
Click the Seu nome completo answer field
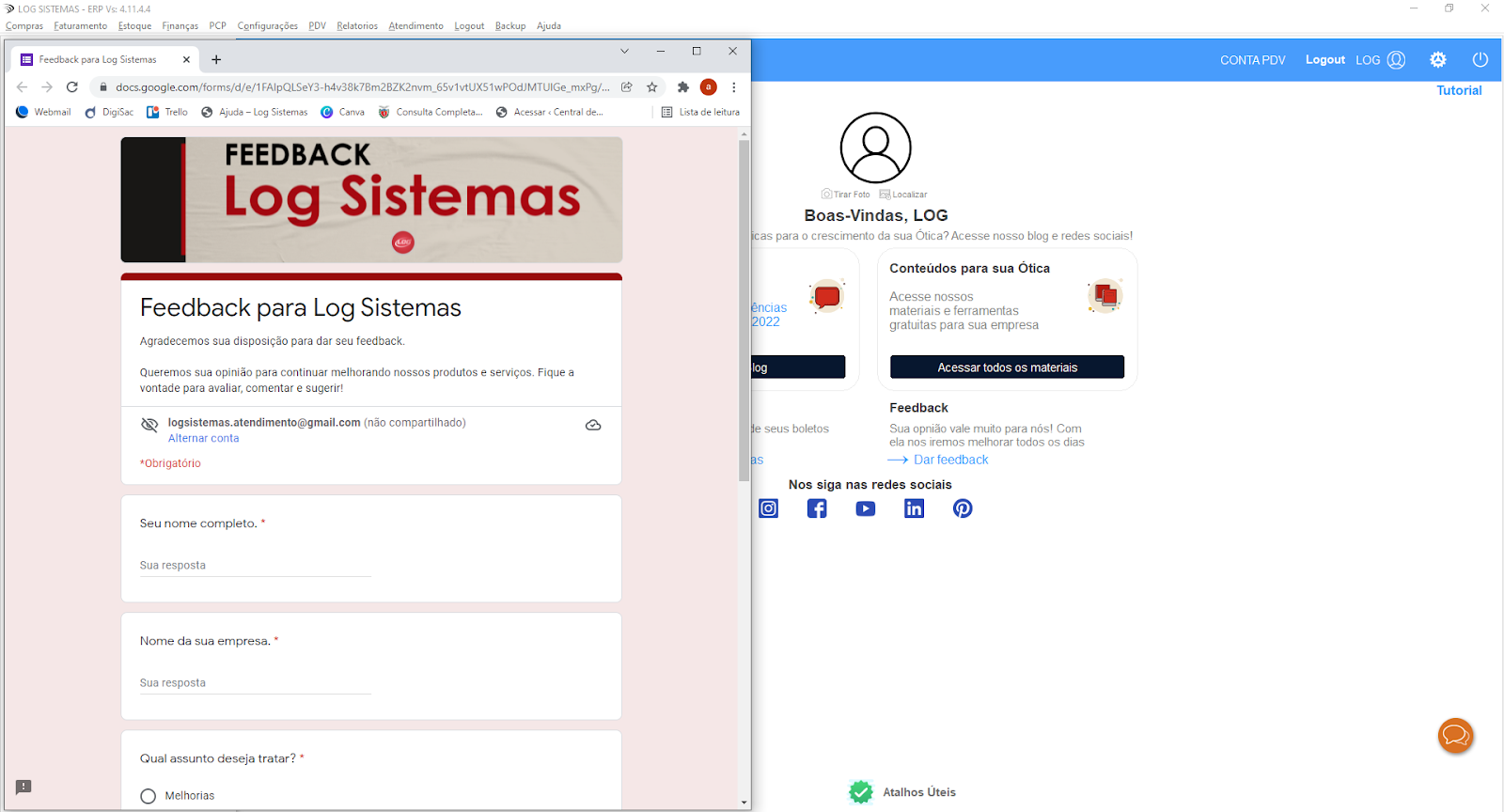pos(256,566)
